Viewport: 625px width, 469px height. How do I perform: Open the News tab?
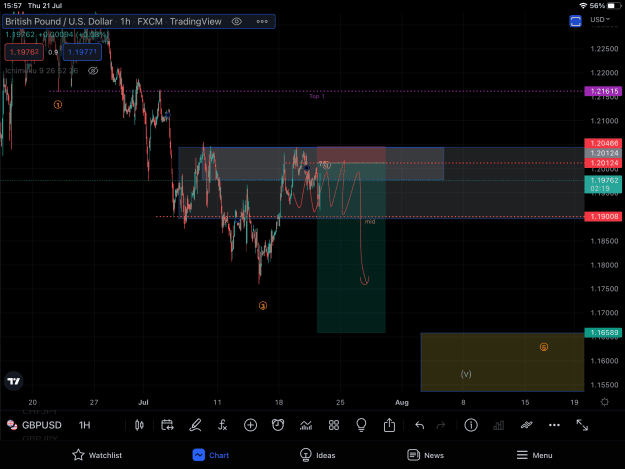coord(426,455)
